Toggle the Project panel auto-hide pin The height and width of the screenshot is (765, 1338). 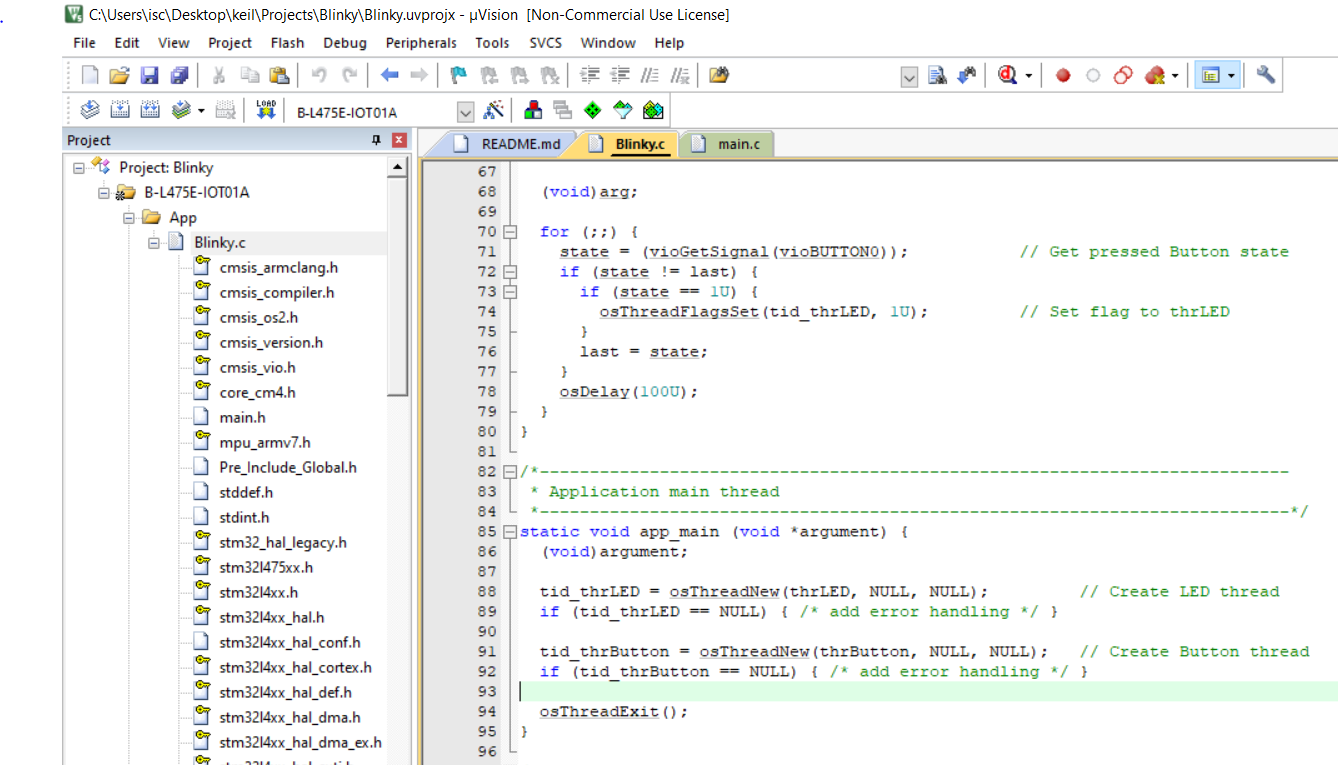coord(377,141)
